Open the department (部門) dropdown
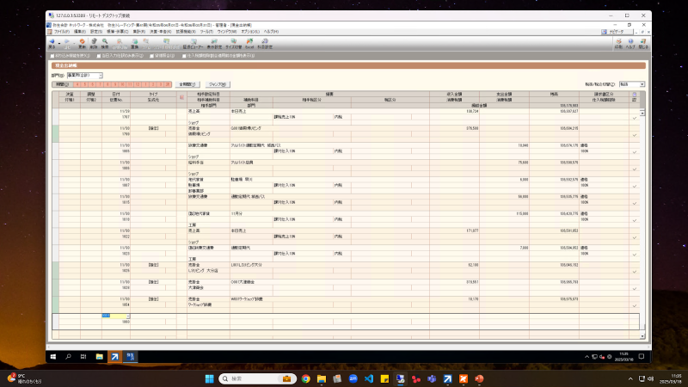This screenshot has width=688, height=387. tap(100, 75)
